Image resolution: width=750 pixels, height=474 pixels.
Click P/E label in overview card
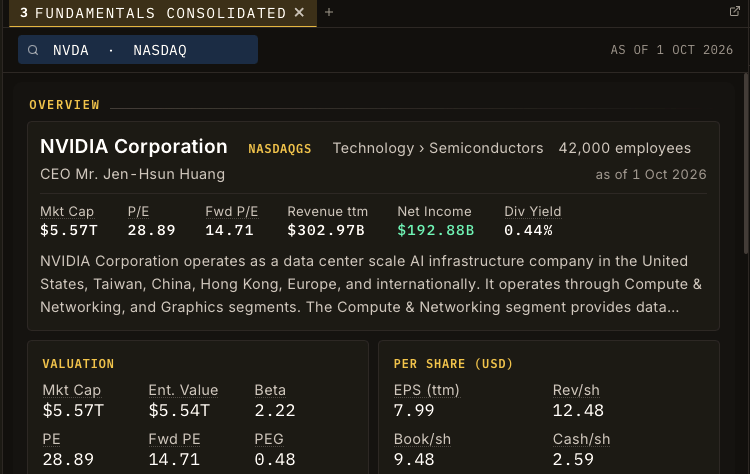click(x=139, y=211)
